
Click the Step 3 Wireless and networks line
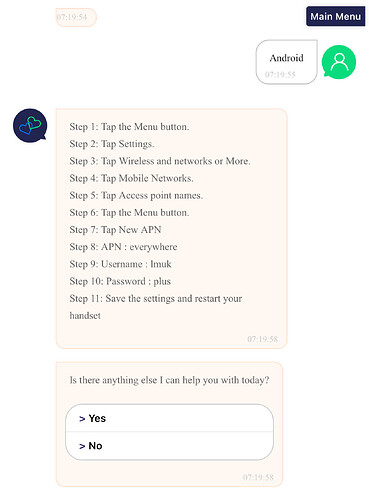[x=160, y=161]
